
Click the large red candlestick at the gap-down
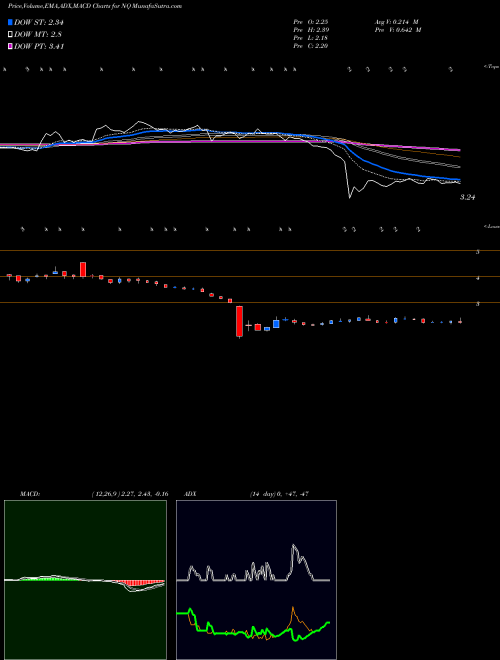pyautogui.click(x=239, y=321)
